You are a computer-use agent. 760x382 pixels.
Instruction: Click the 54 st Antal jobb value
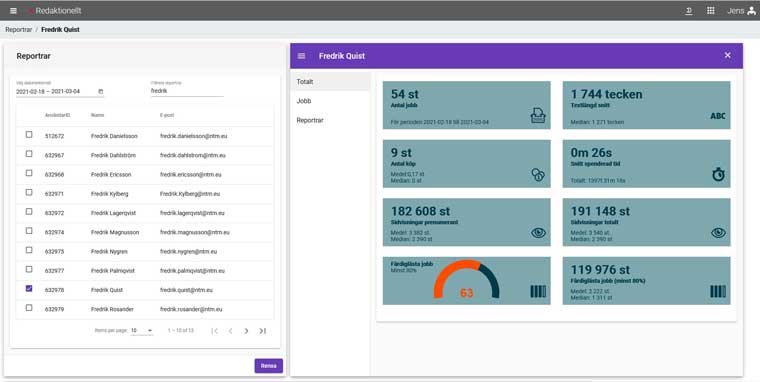pos(405,94)
